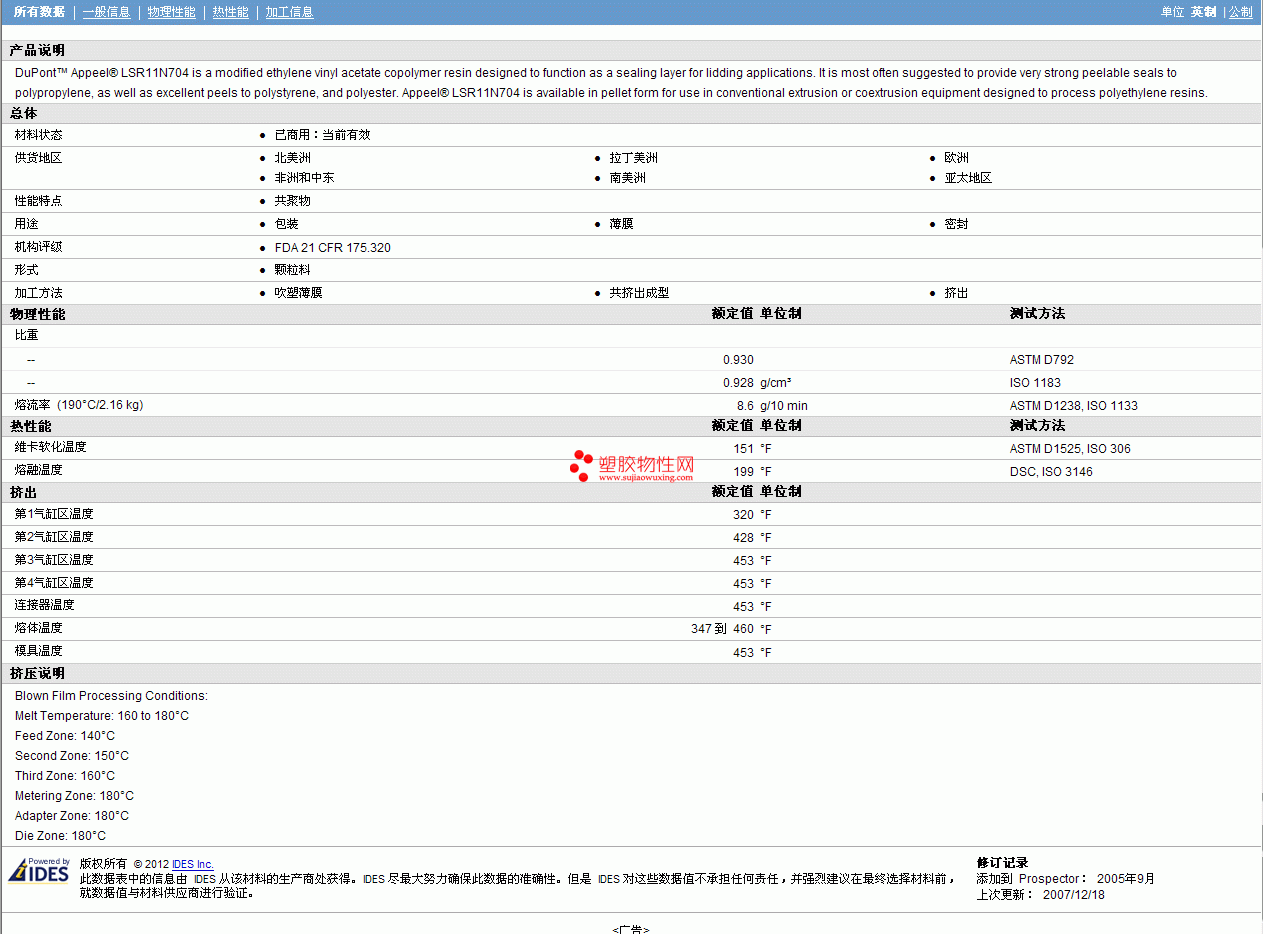The width and height of the screenshot is (1263, 934).
Task: Switch units to 英制
Action: (x=1203, y=12)
